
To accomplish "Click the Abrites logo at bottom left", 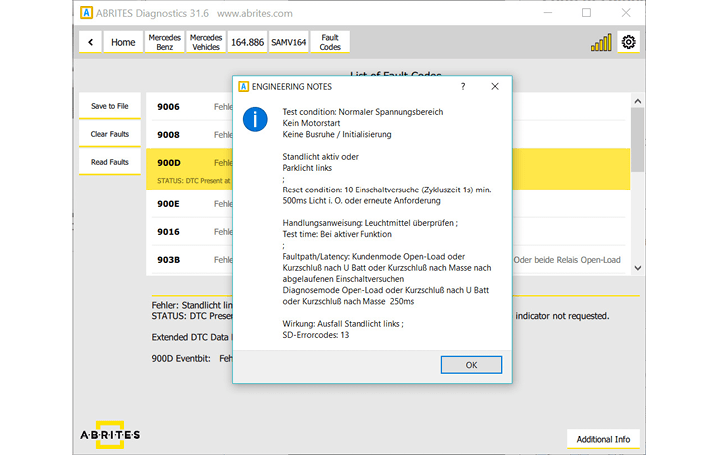I will click(x=110, y=435).
